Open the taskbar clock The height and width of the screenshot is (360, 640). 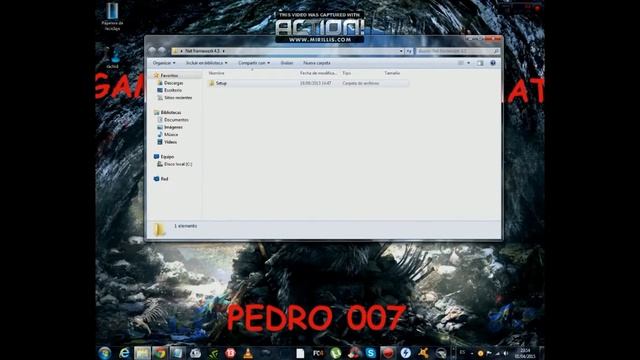[x=525, y=353]
